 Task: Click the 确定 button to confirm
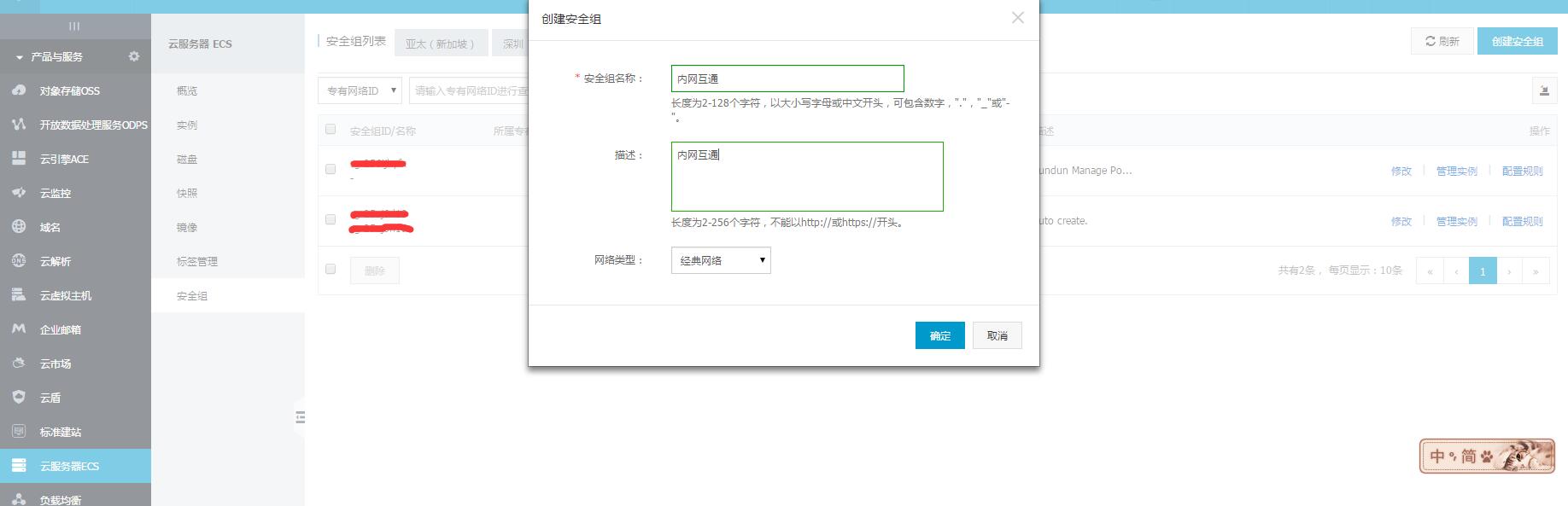click(x=939, y=335)
